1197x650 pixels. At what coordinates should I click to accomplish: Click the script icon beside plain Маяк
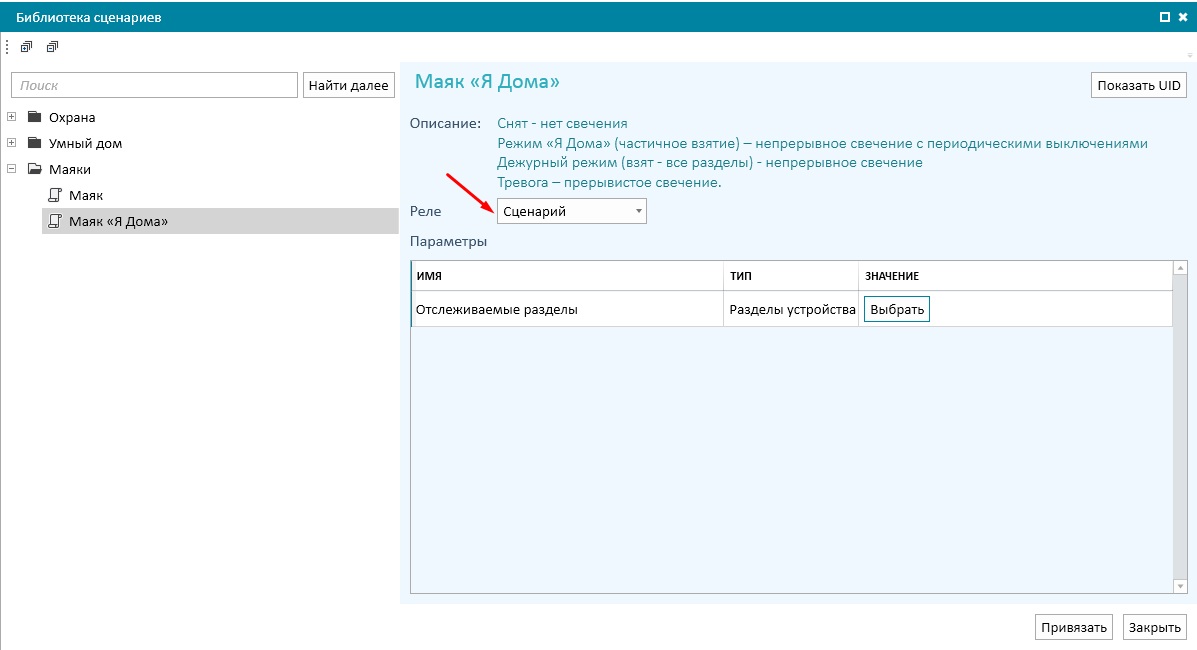(55, 195)
